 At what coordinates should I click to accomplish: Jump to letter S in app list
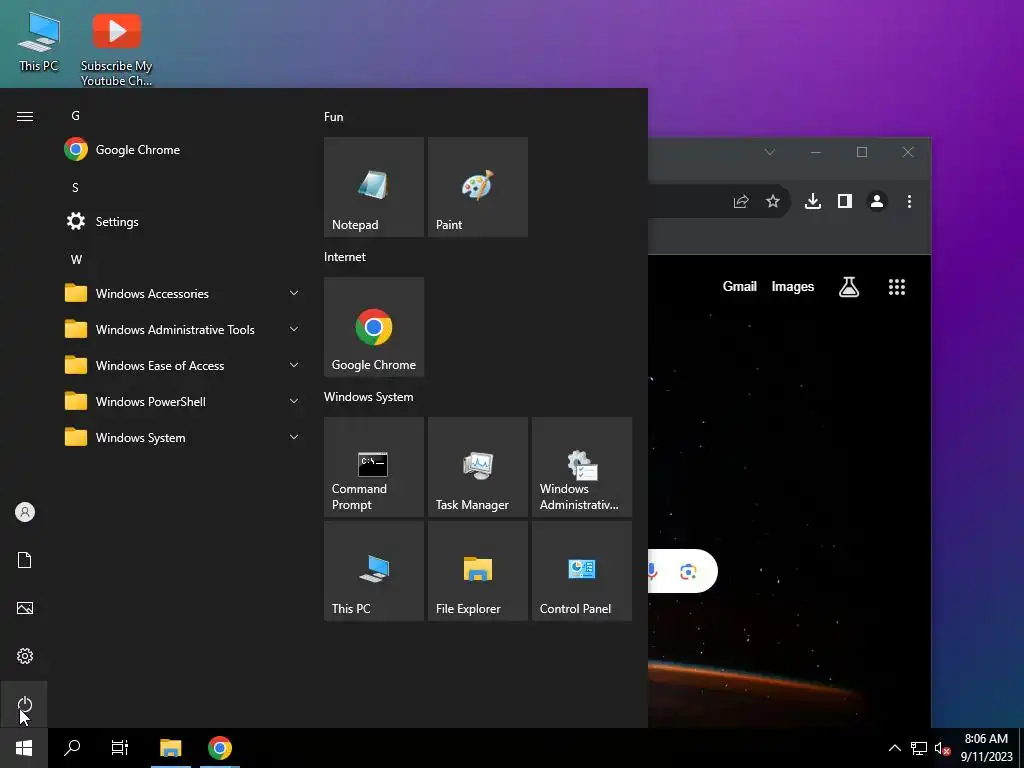click(75, 187)
